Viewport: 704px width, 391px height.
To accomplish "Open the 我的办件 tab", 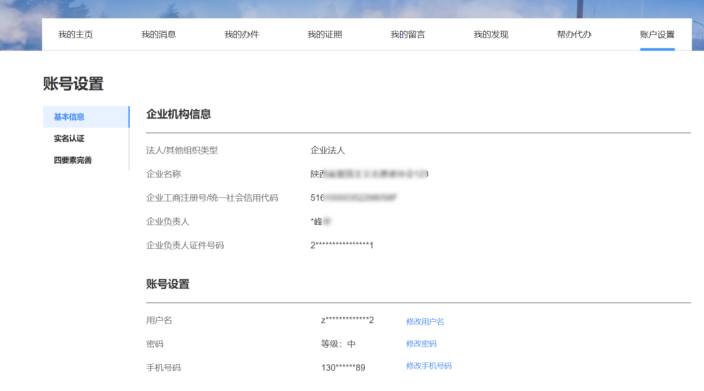I will click(242, 35).
